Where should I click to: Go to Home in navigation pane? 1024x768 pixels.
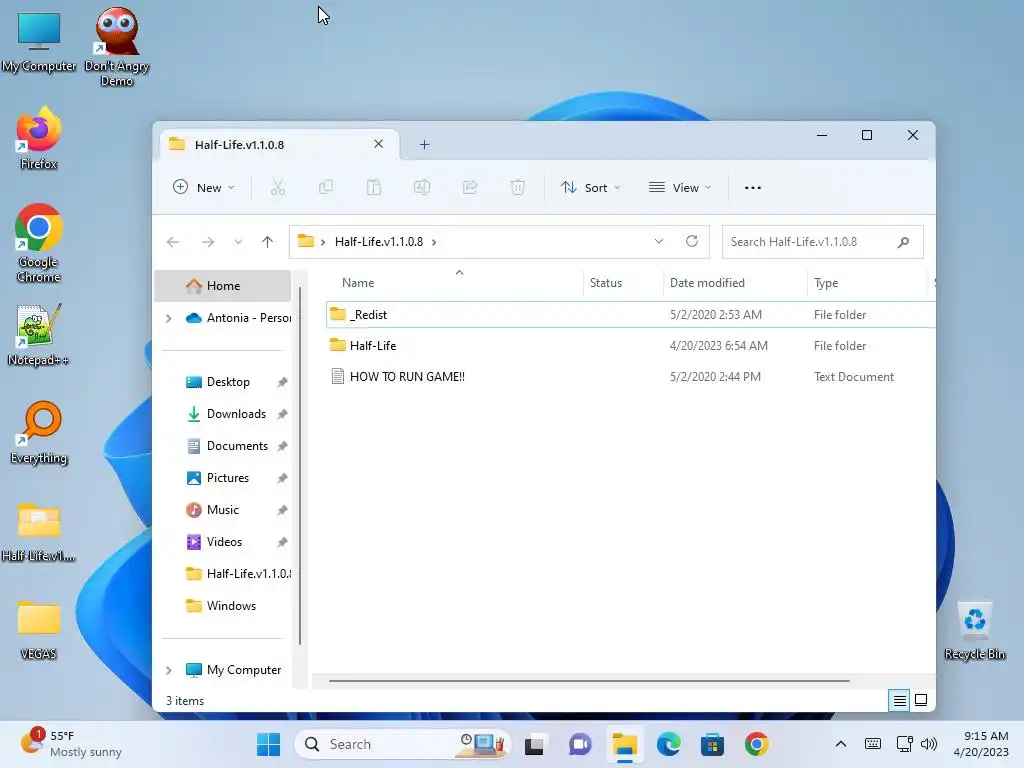tap(223, 286)
